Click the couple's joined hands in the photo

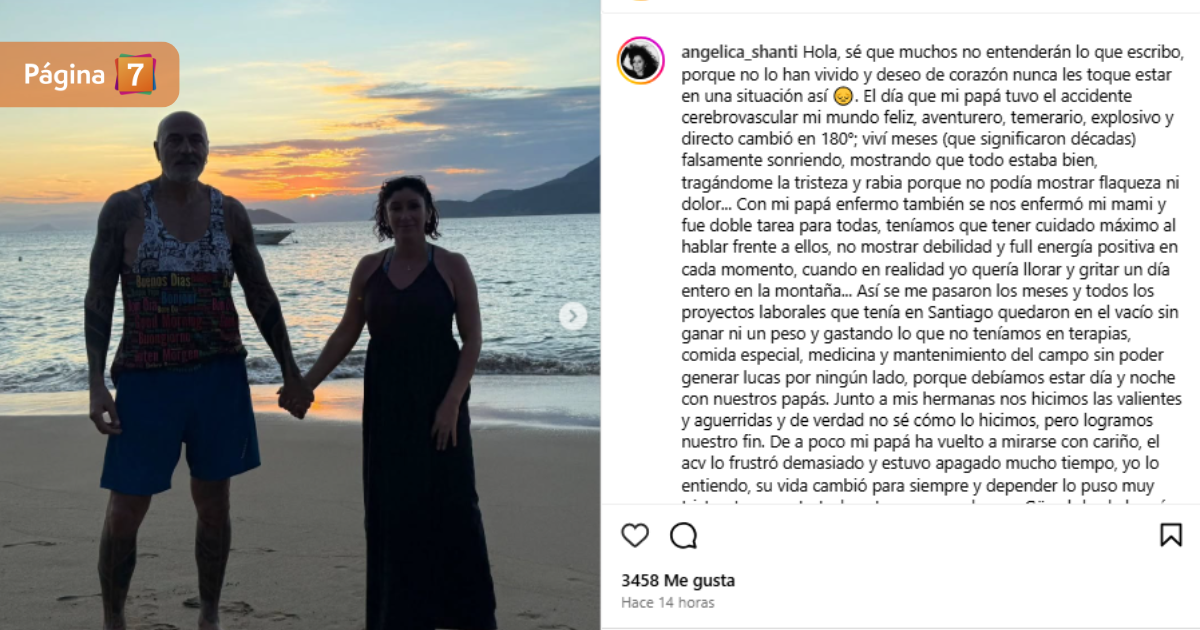coord(295,398)
